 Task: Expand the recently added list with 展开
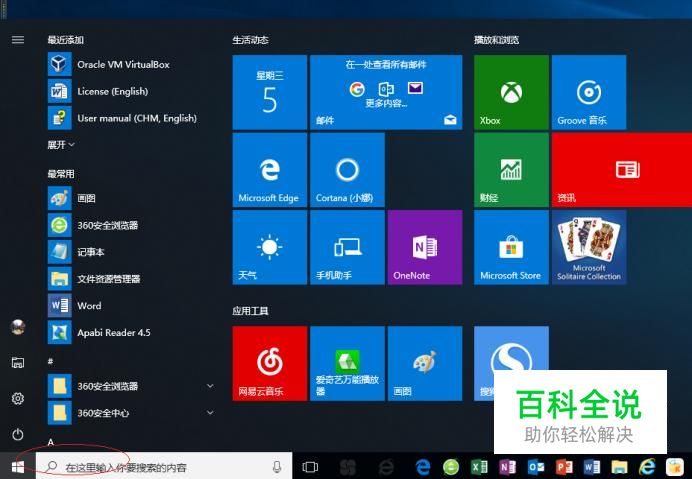click(61, 145)
